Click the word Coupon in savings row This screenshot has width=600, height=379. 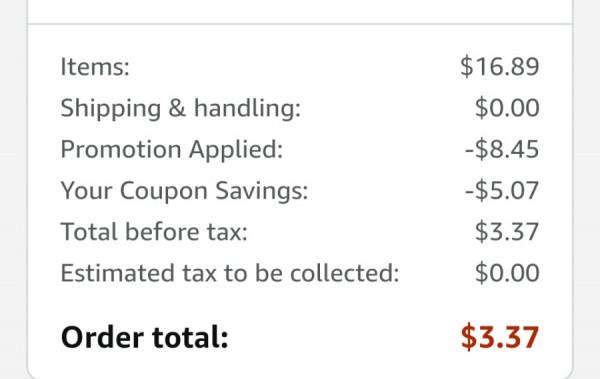click(164, 191)
